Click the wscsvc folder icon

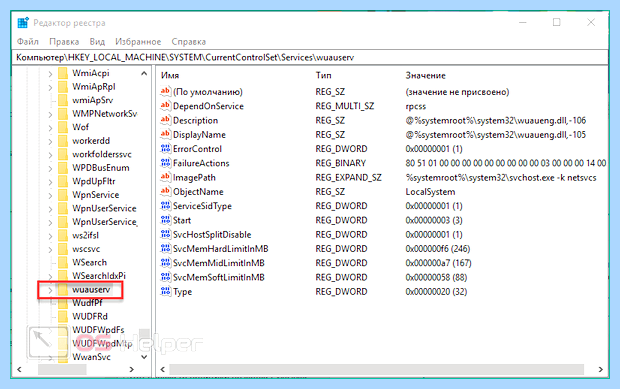(x=63, y=249)
